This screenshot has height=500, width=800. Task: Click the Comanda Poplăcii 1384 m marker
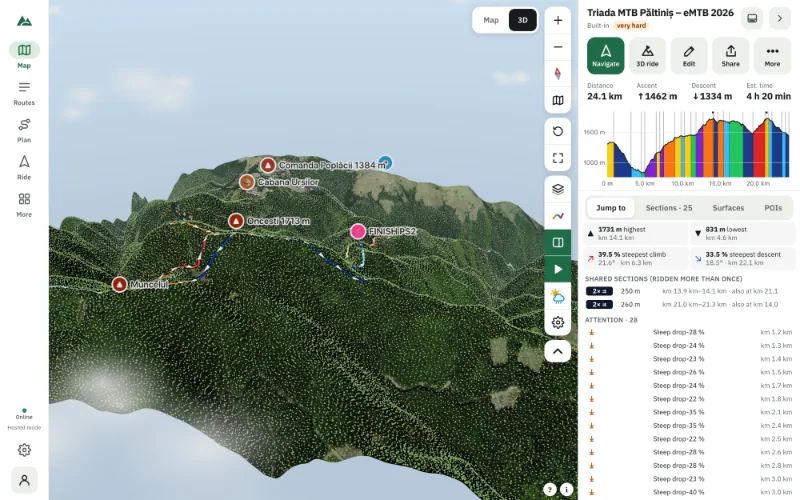point(268,165)
